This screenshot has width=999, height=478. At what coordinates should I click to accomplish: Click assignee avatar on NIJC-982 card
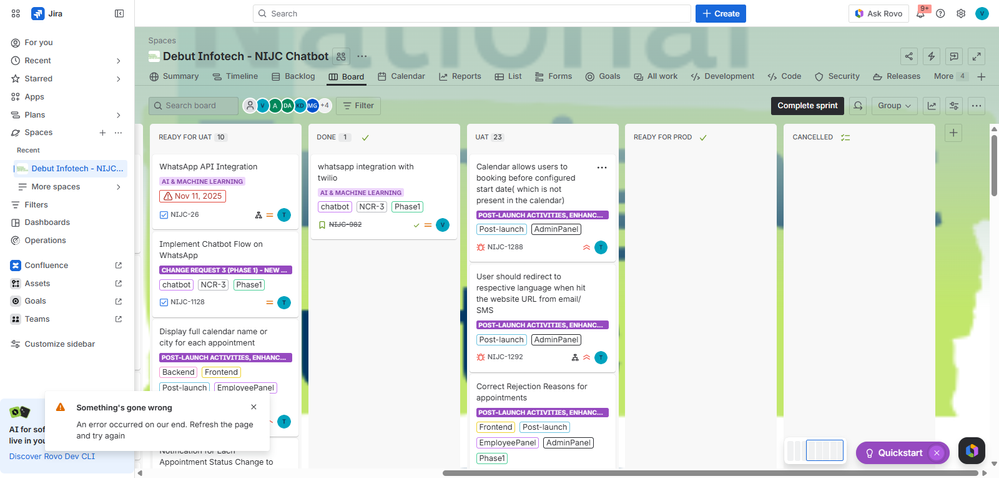(x=442, y=224)
